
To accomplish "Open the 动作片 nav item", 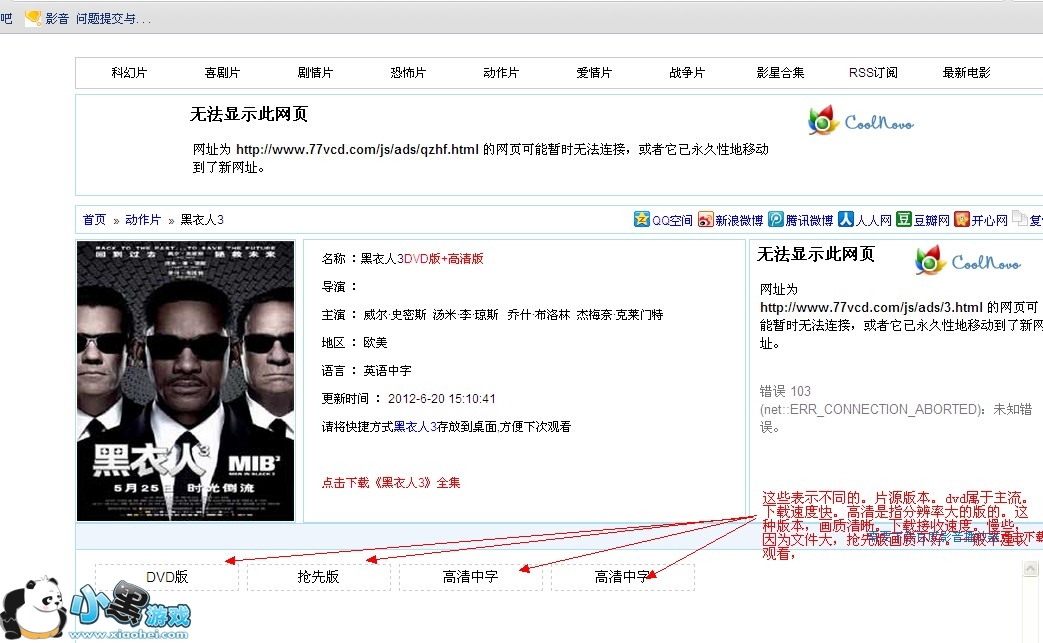I will click(x=501, y=72).
